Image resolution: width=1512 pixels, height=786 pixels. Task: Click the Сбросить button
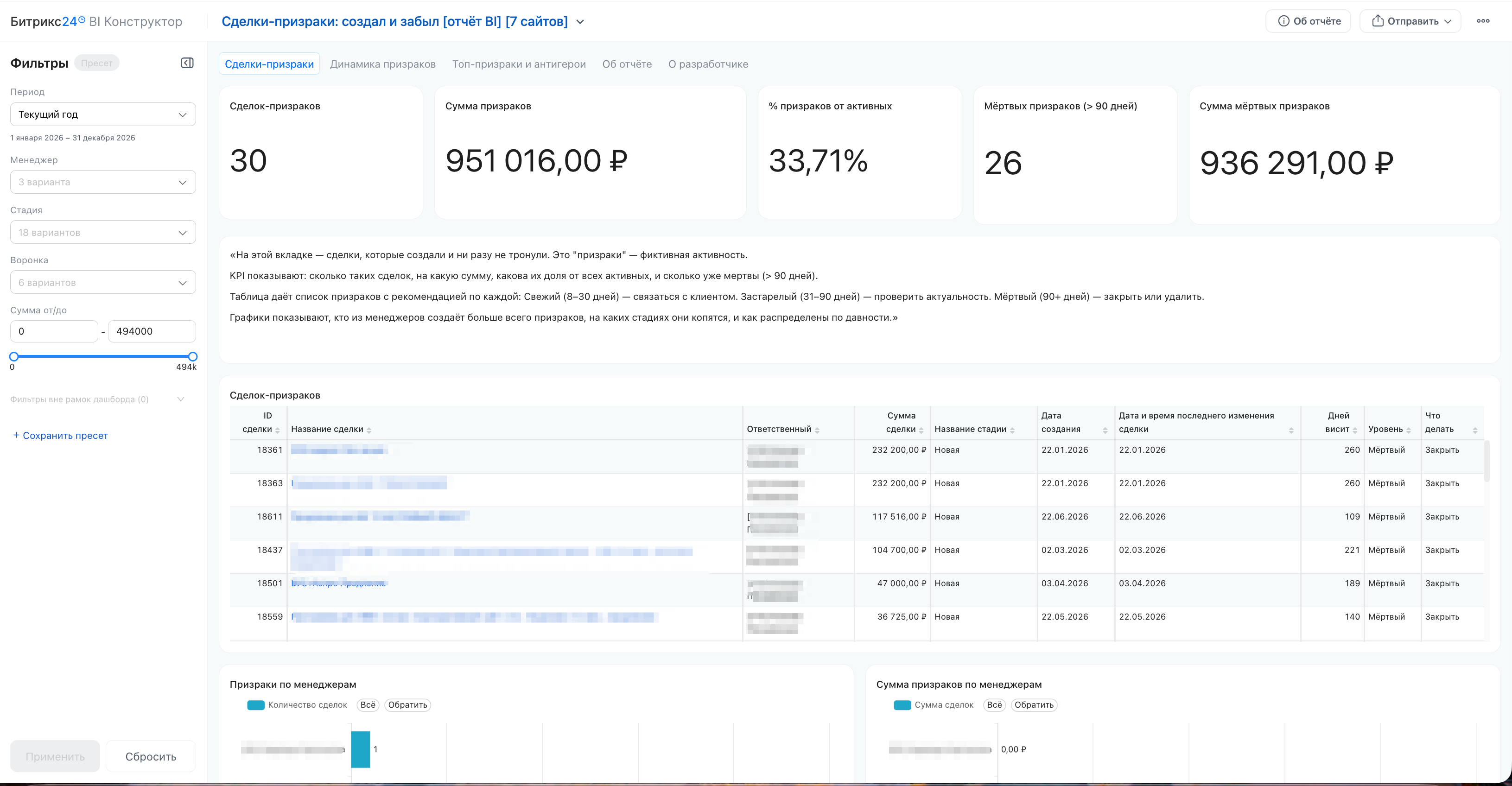point(151,756)
